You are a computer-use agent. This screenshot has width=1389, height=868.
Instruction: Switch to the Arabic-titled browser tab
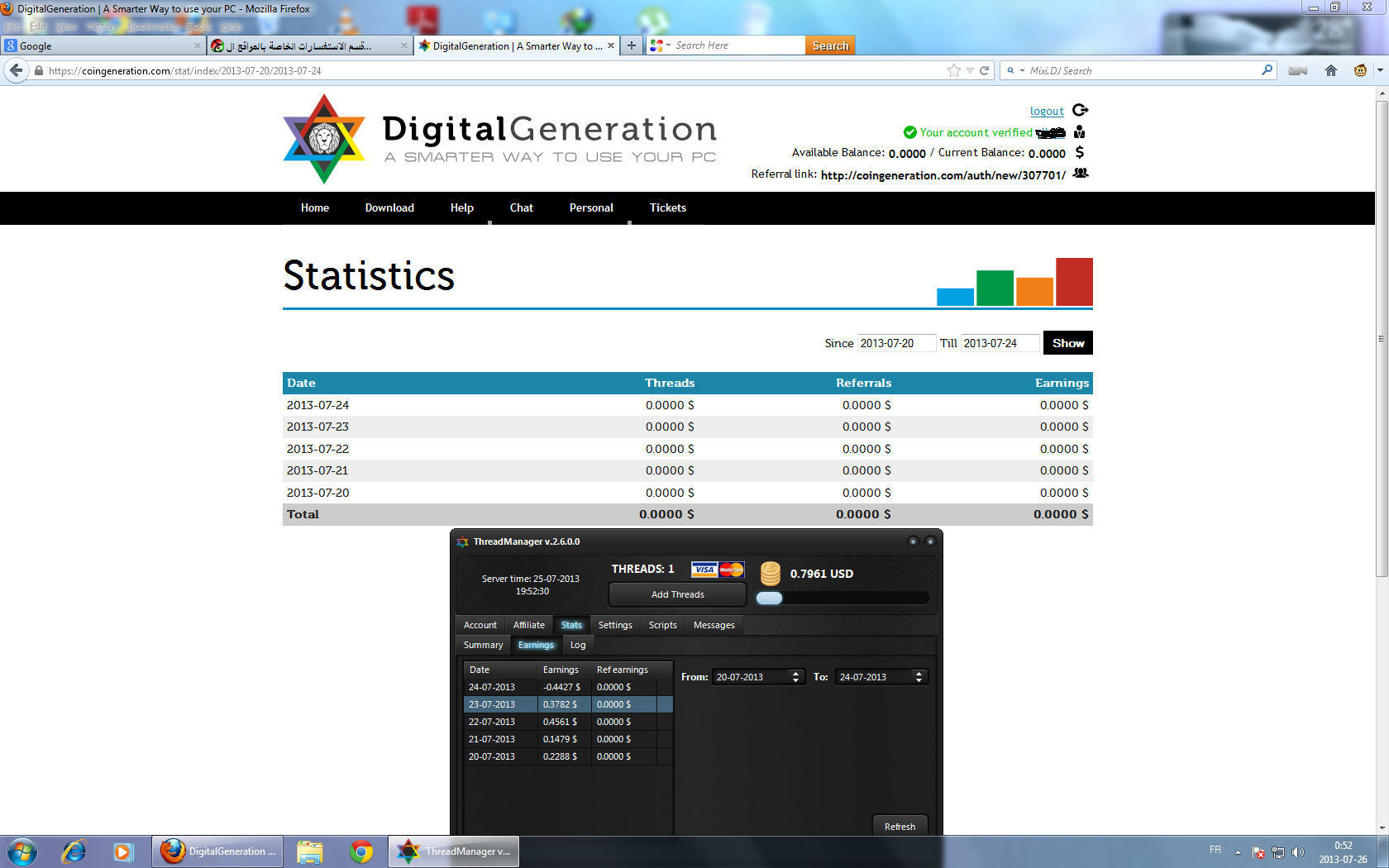pyautogui.click(x=309, y=45)
